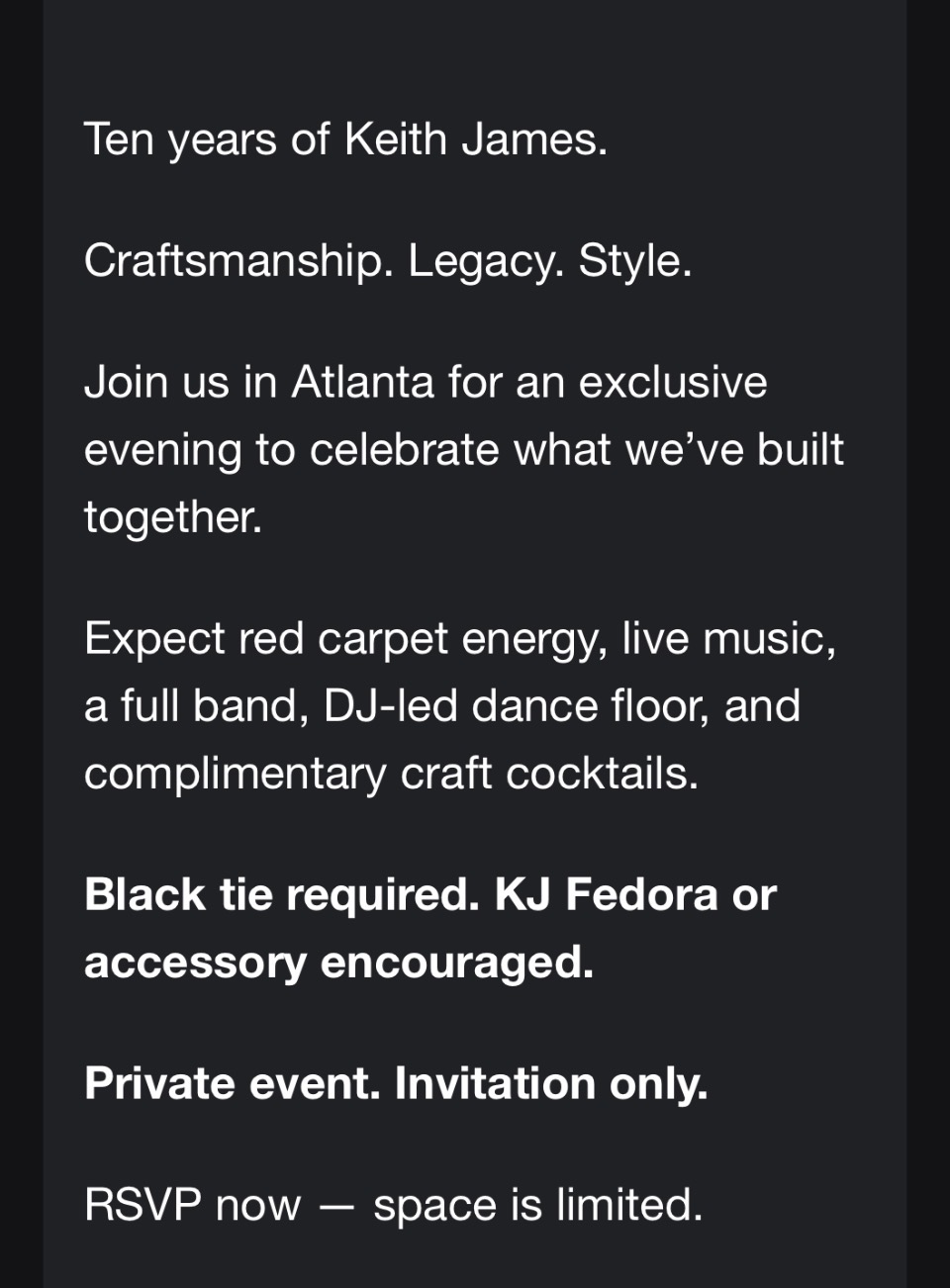
Task: Click the bold "Private event." text
Action: click(232, 1084)
